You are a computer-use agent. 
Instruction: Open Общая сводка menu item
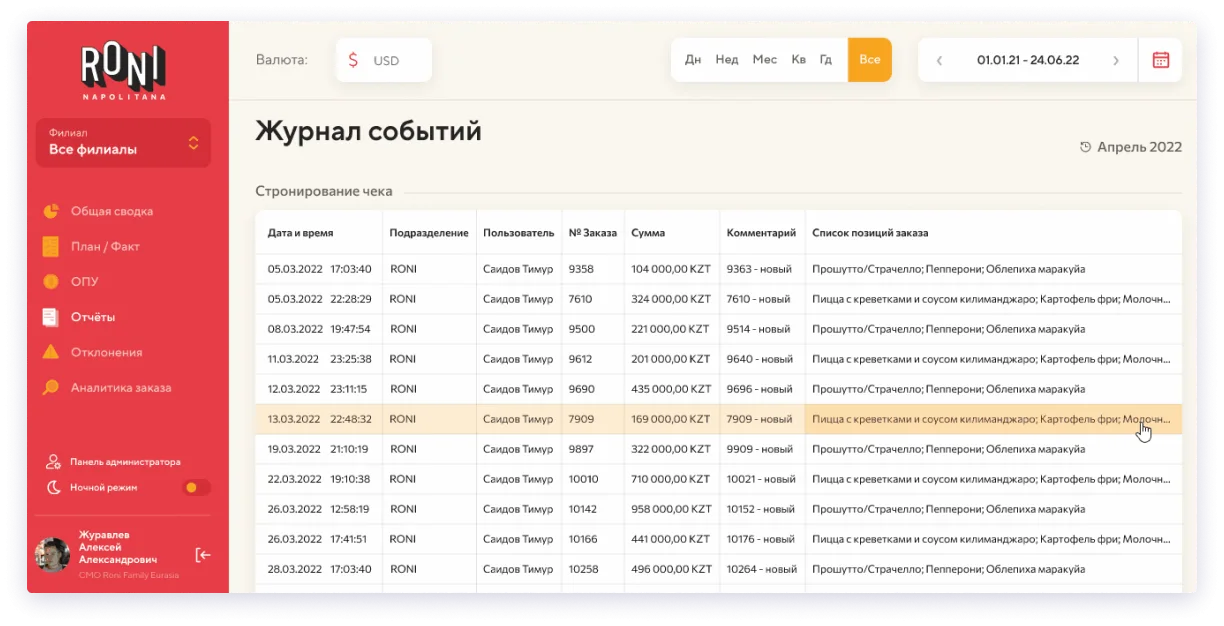tap(111, 211)
